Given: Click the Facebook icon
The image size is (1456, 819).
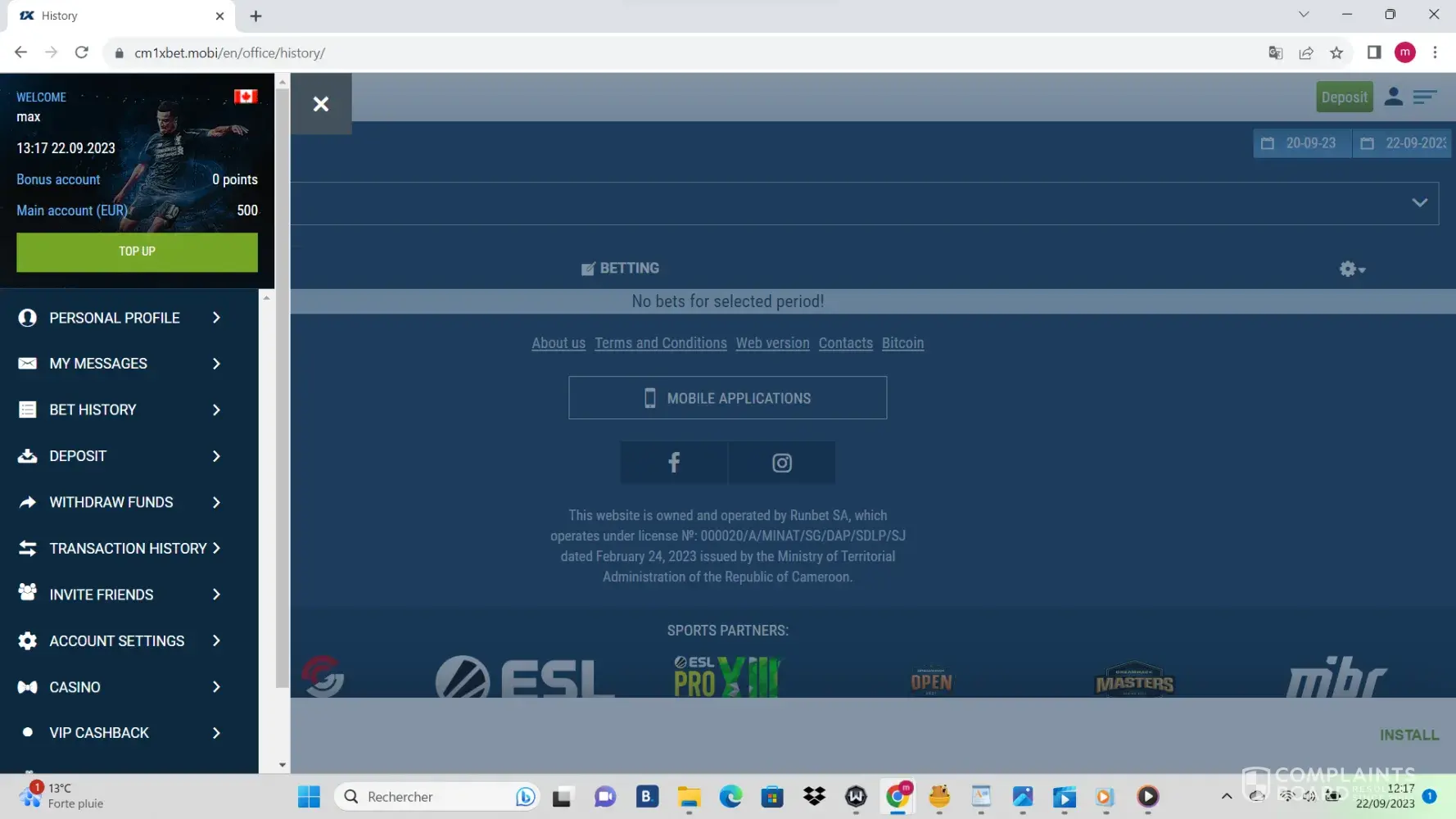Looking at the screenshot, I should pyautogui.click(x=674, y=463).
